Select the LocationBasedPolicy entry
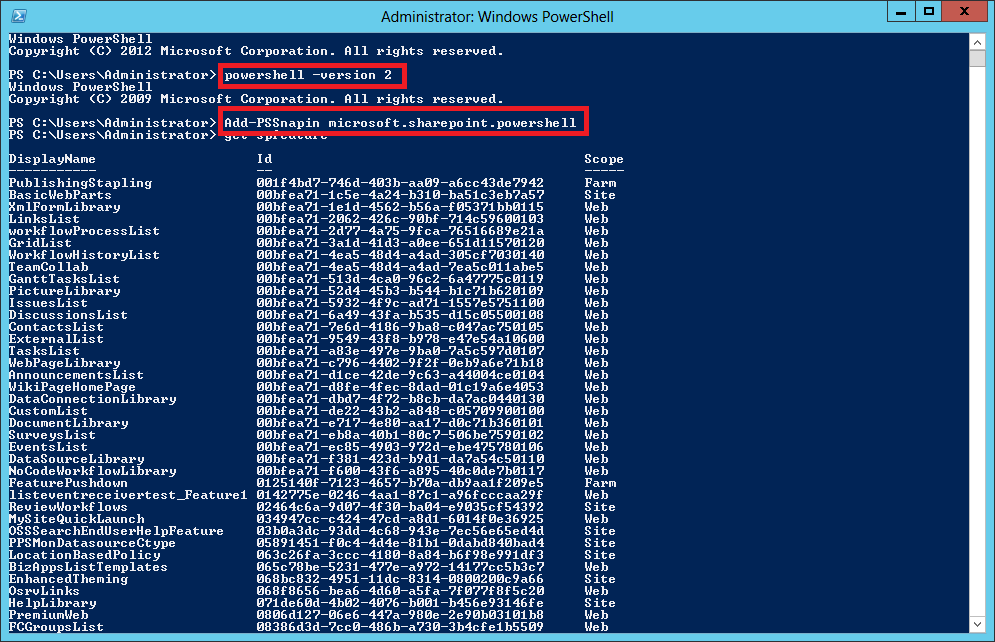Viewport: 995px width, 642px height. [x=84, y=555]
